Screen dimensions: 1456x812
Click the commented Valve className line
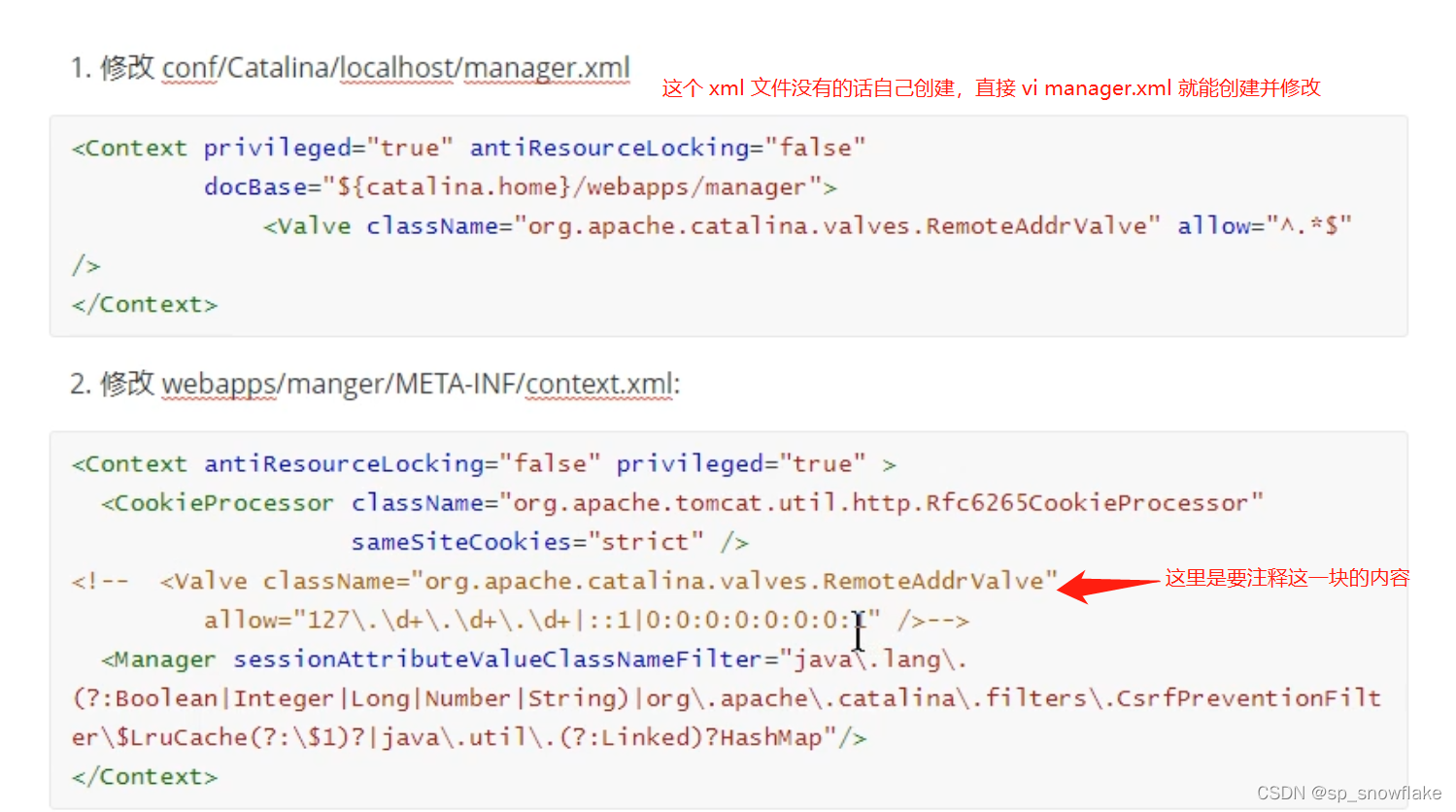[x=564, y=581]
